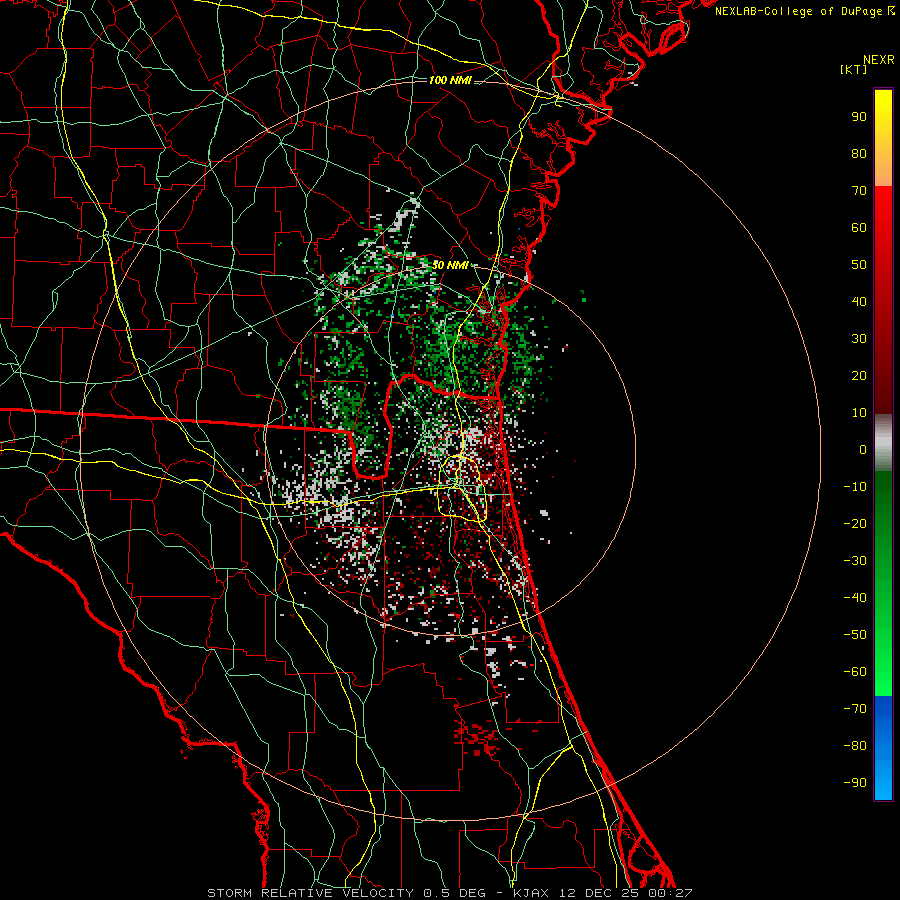Click the 0 value on velocity scale
The height and width of the screenshot is (900, 900).
click(863, 449)
